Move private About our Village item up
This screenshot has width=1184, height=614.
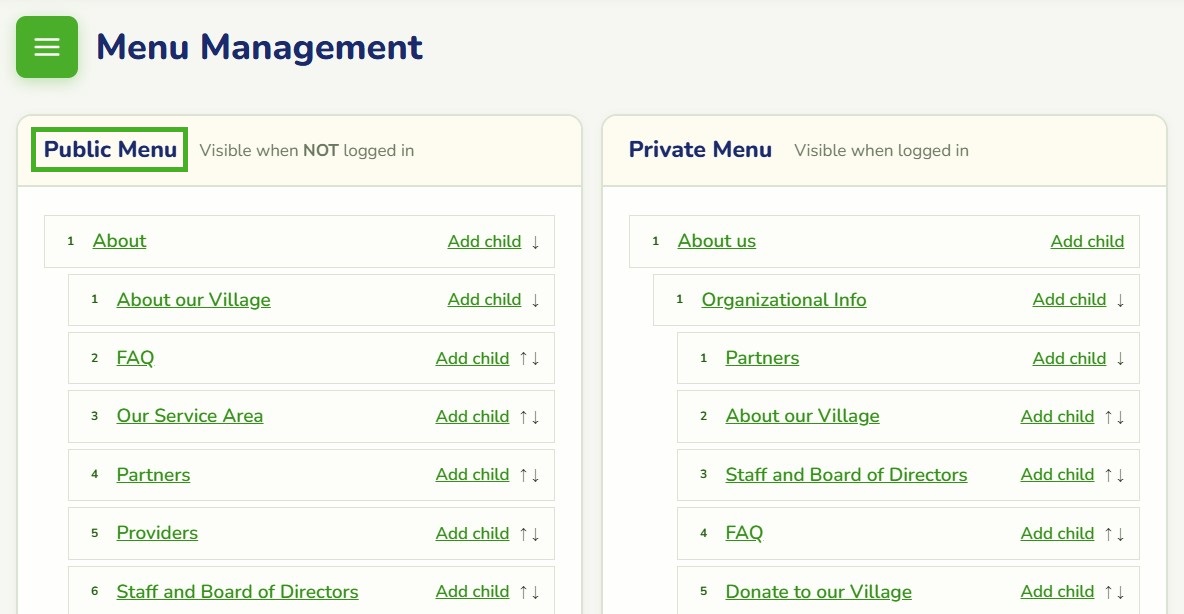(x=1108, y=417)
